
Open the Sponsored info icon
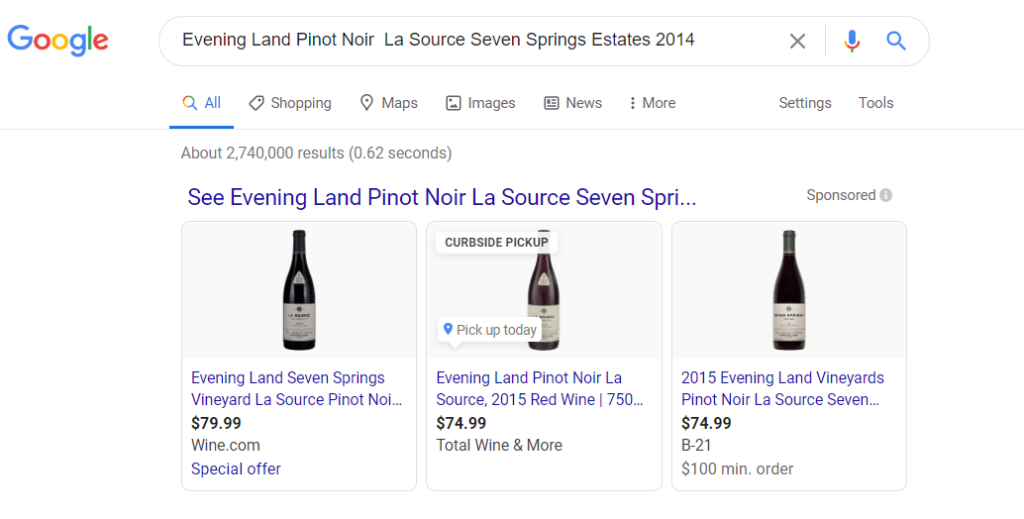pos(886,195)
